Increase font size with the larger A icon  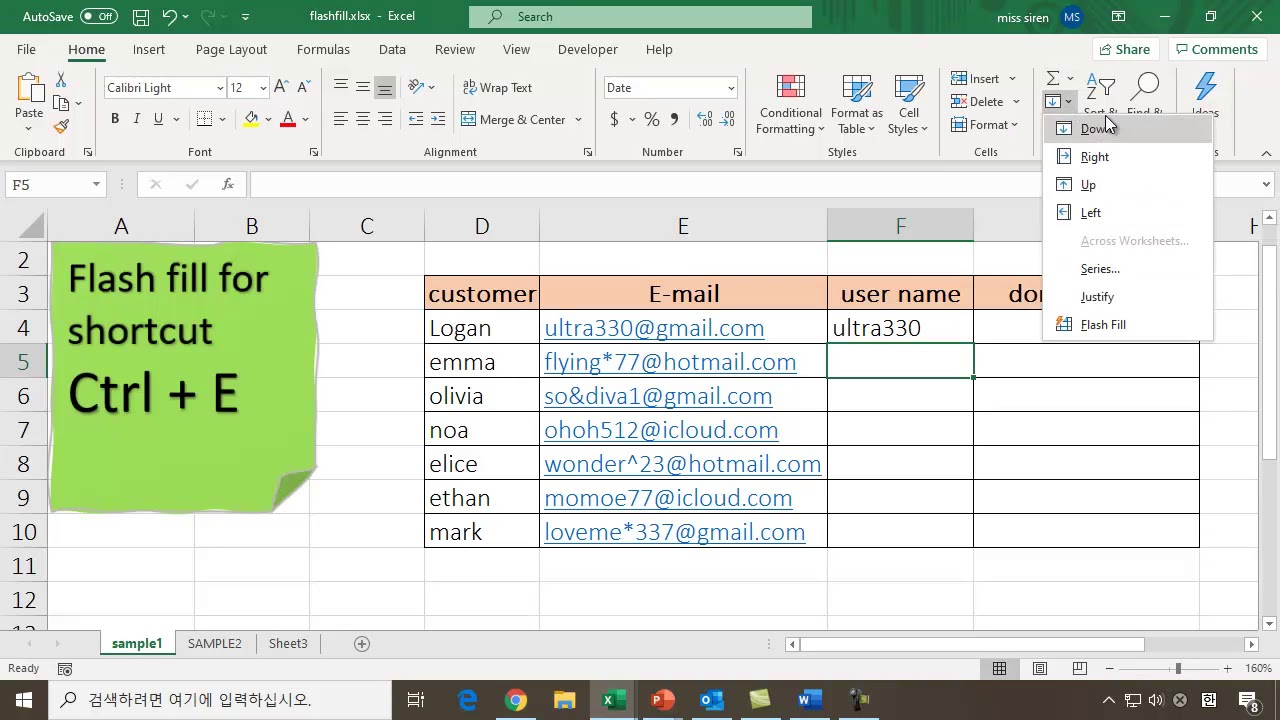[x=281, y=87]
